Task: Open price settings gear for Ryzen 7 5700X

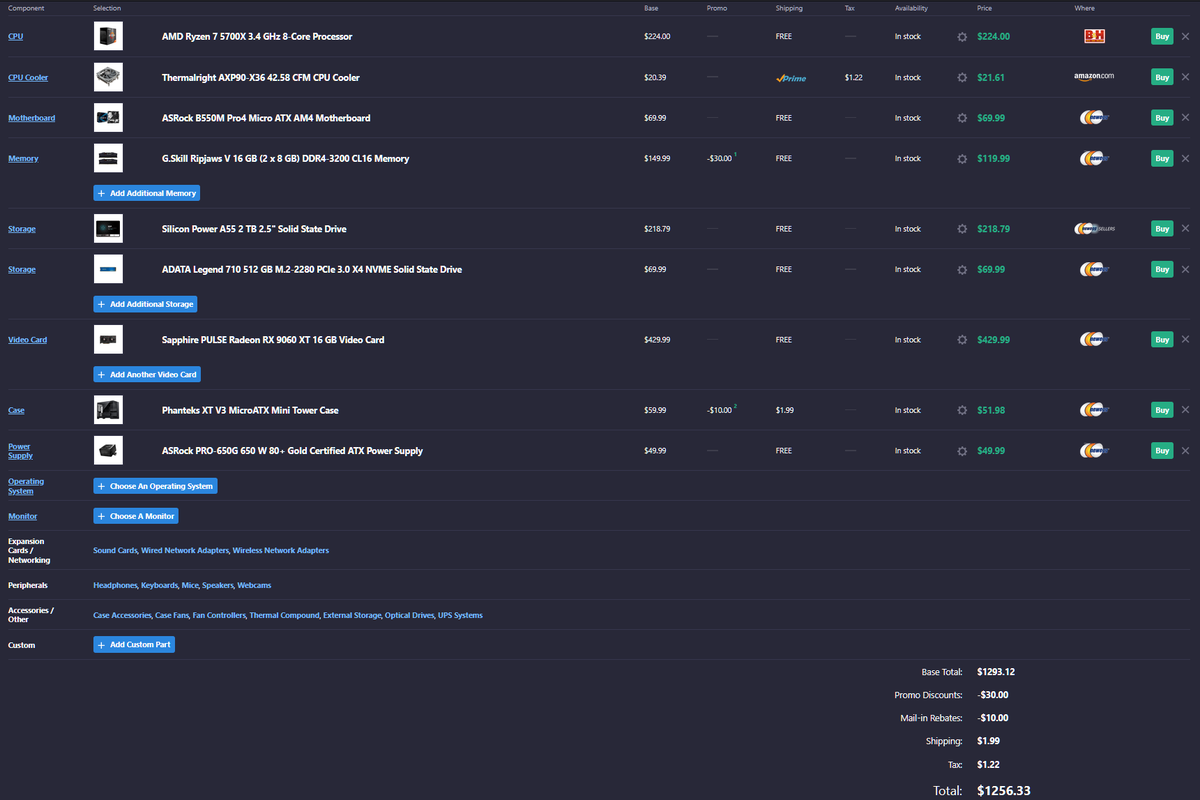Action: pos(962,36)
